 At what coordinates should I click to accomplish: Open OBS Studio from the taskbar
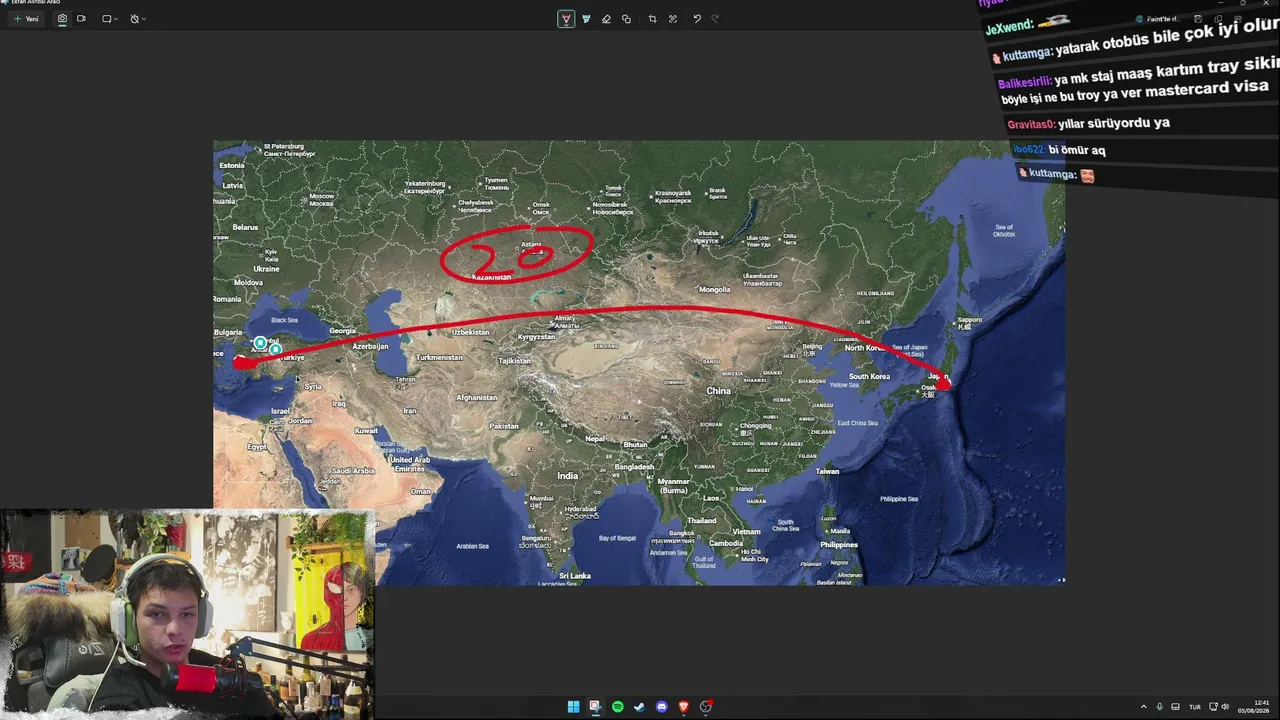click(706, 707)
